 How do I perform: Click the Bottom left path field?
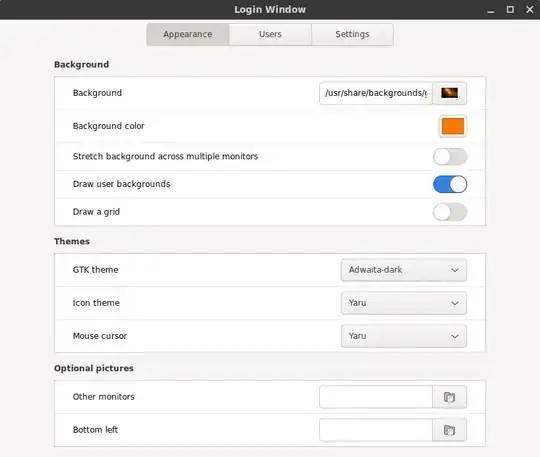point(376,430)
